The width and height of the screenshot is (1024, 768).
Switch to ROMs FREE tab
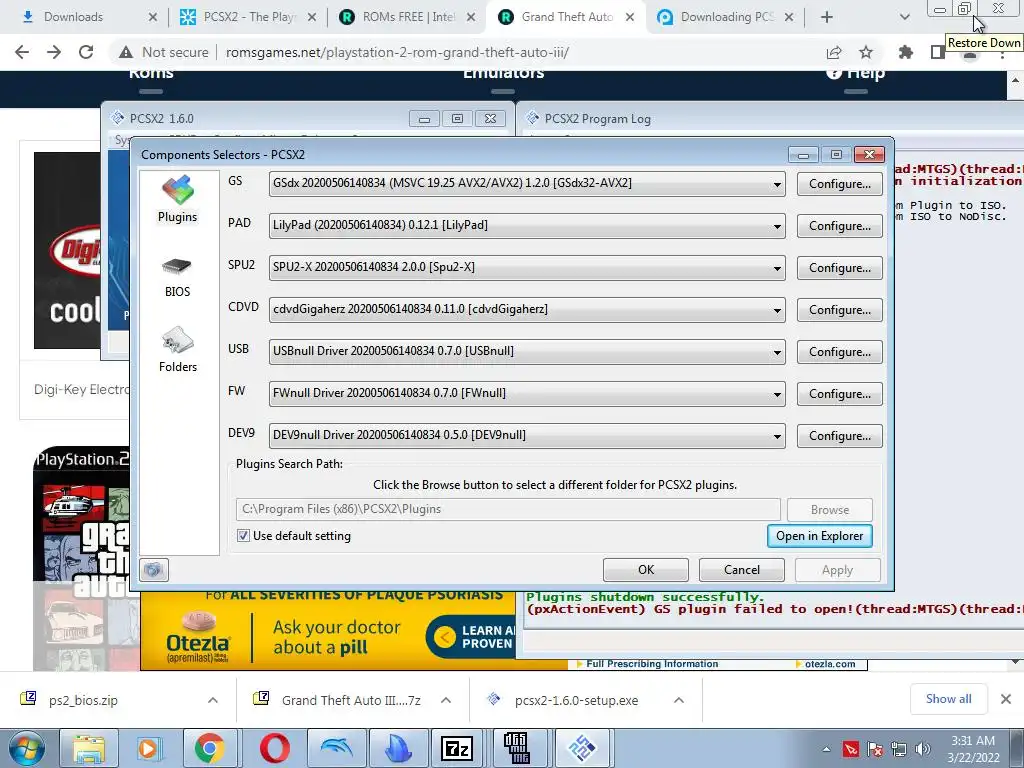pos(406,17)
